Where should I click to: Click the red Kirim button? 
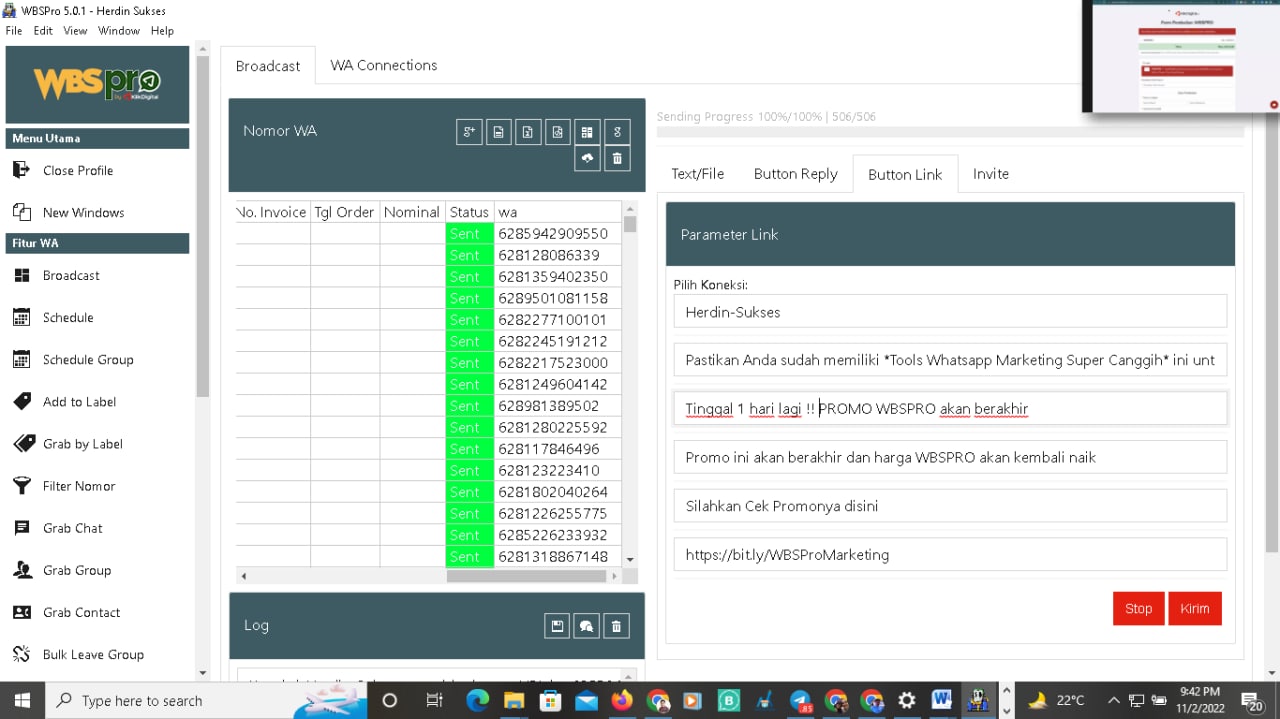1195,608
